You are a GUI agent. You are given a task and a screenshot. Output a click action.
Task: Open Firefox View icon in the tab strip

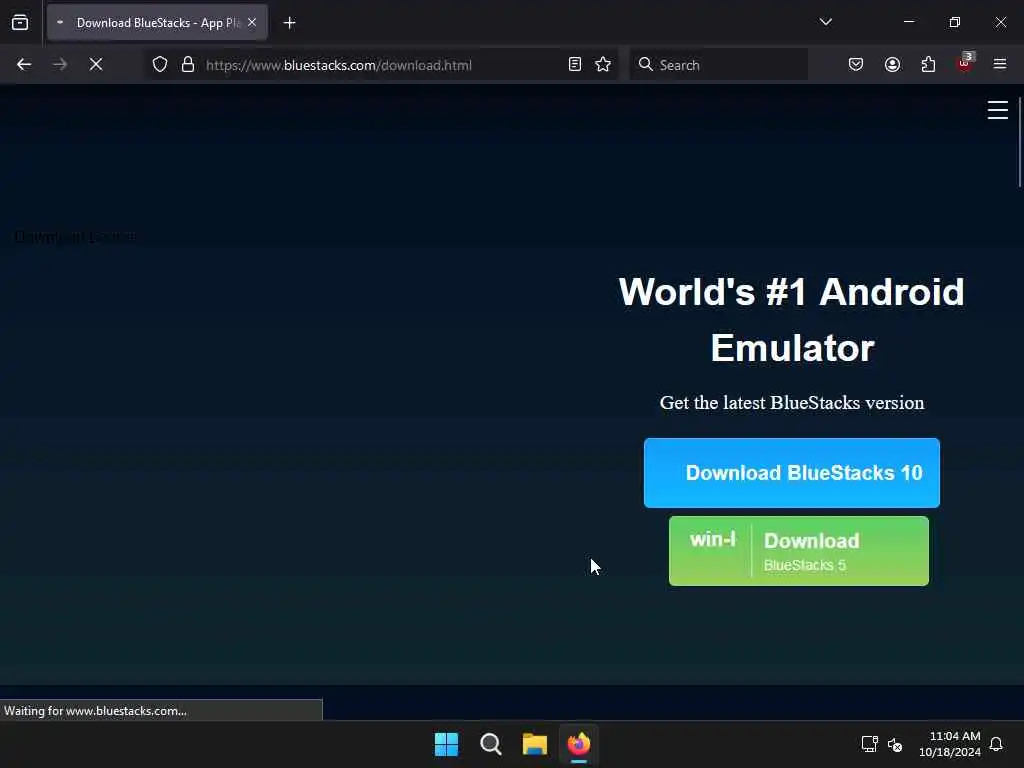coord(20,22)
